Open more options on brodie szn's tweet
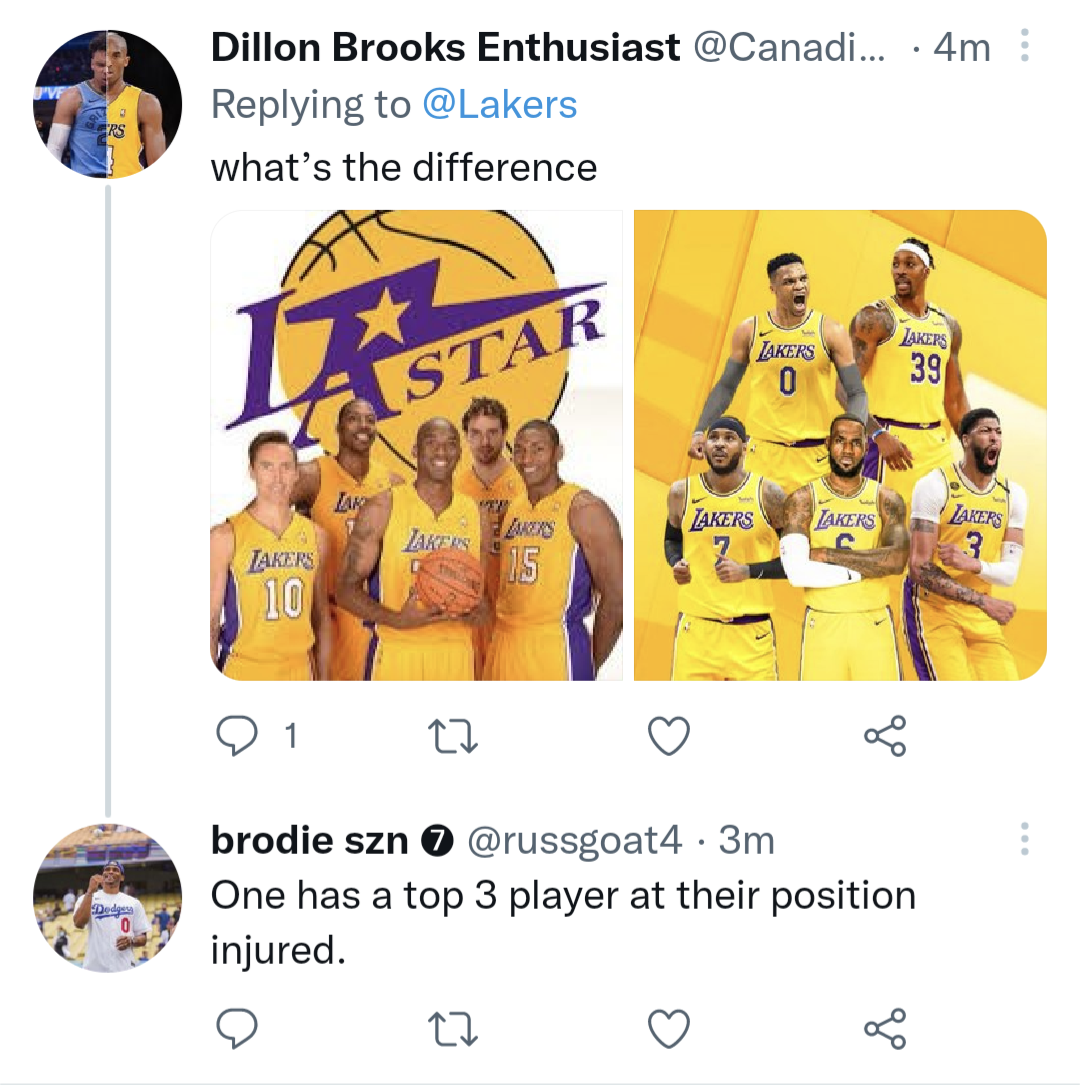The image size is (1080, 1085). click(1024, 840)
